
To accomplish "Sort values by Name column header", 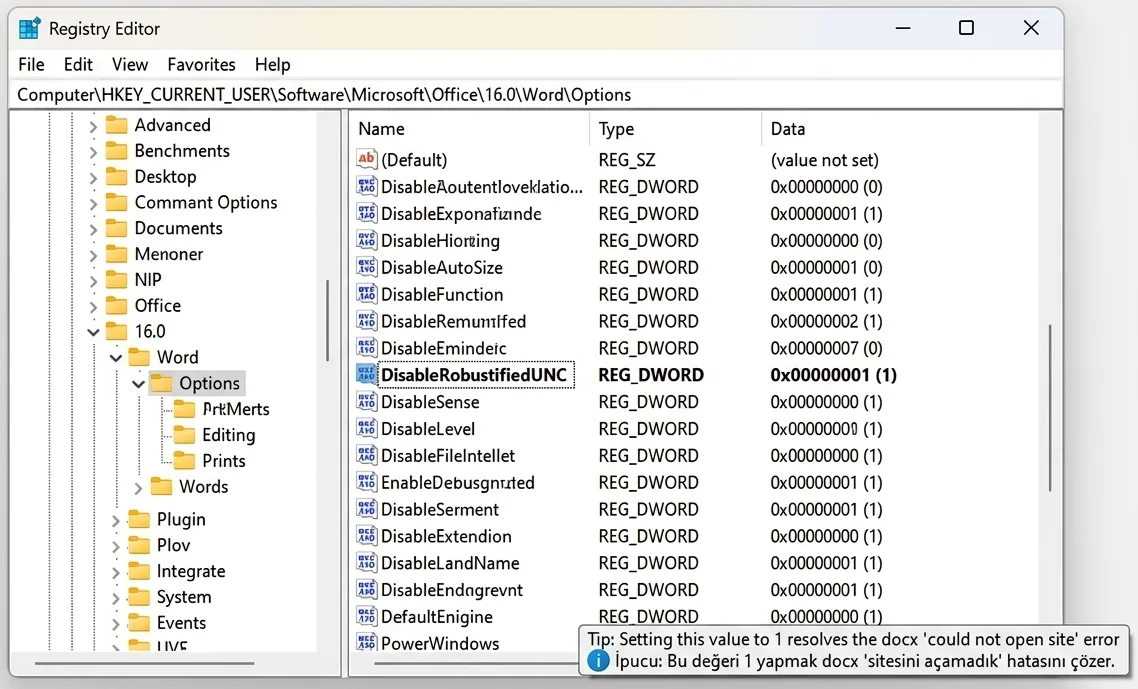I will tap(381, 129).
